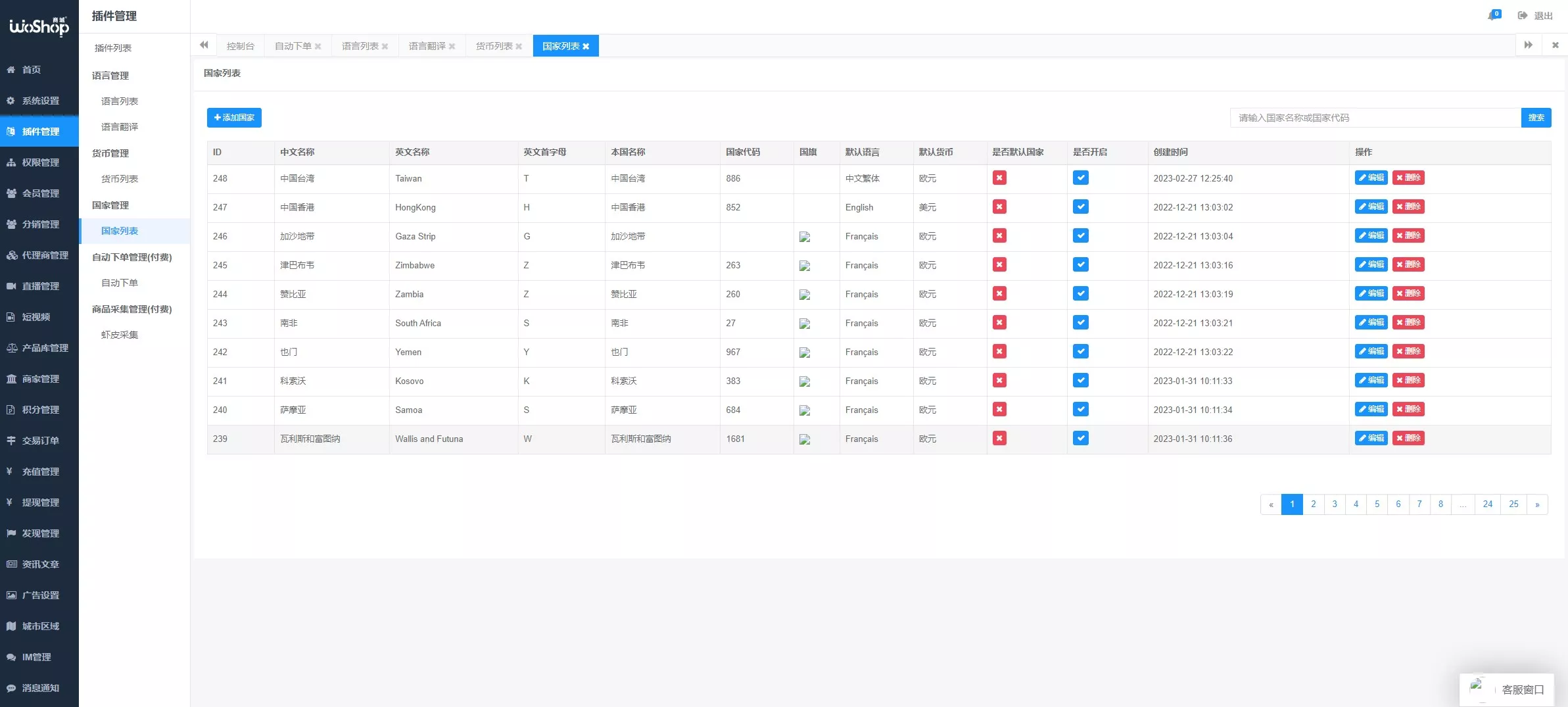Click the 添加国家 button
Screen dimensions: 1568x707
pos(234,118)
